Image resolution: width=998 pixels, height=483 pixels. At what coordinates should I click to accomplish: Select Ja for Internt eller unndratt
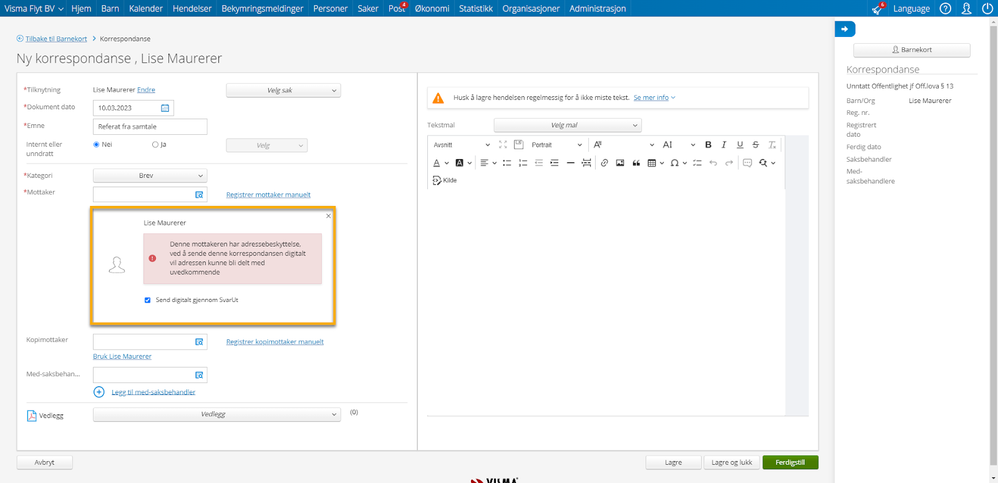tap(155, 144)
